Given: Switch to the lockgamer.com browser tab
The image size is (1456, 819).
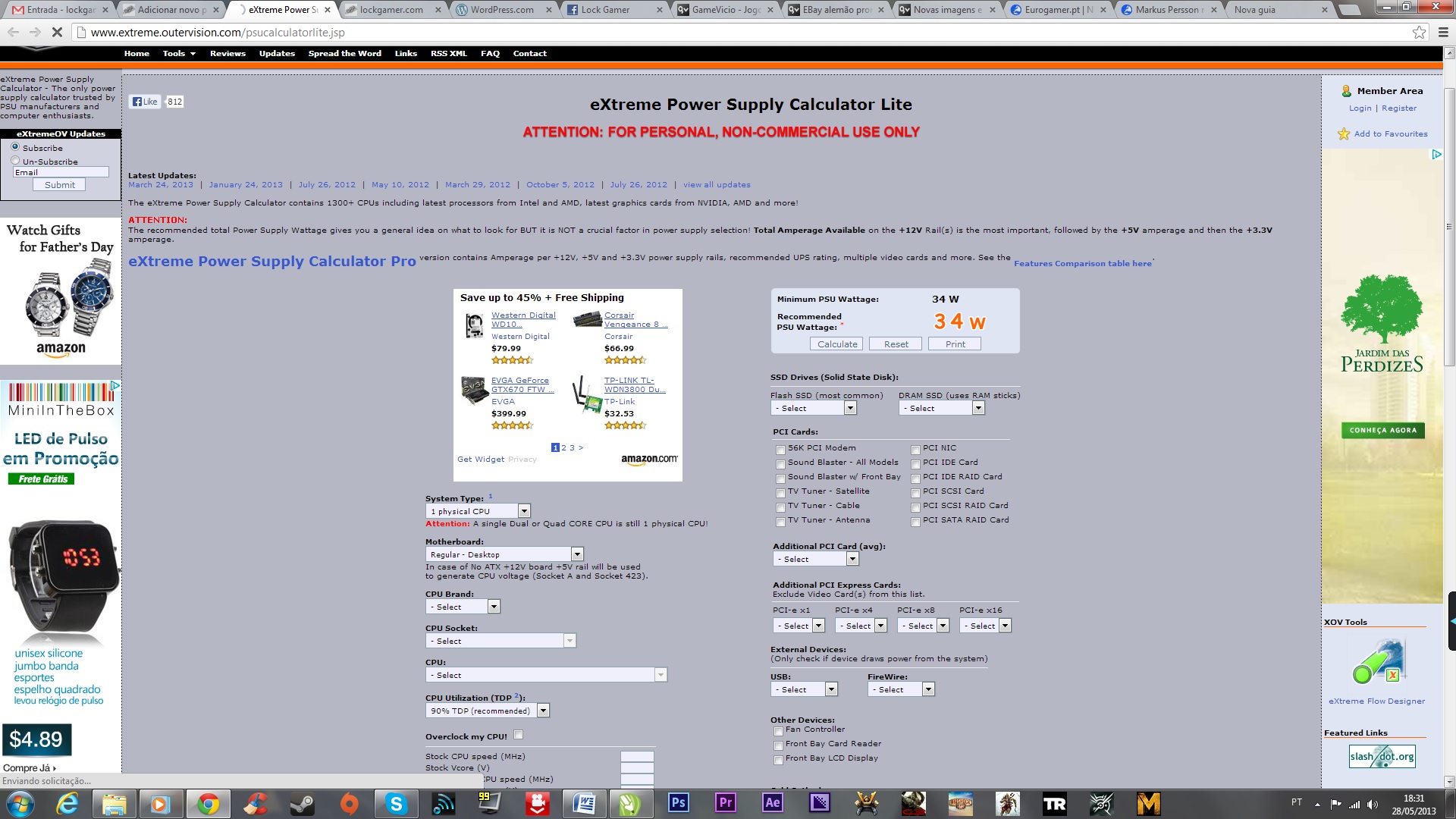Looking at the screenshot, I should [391, 10].
